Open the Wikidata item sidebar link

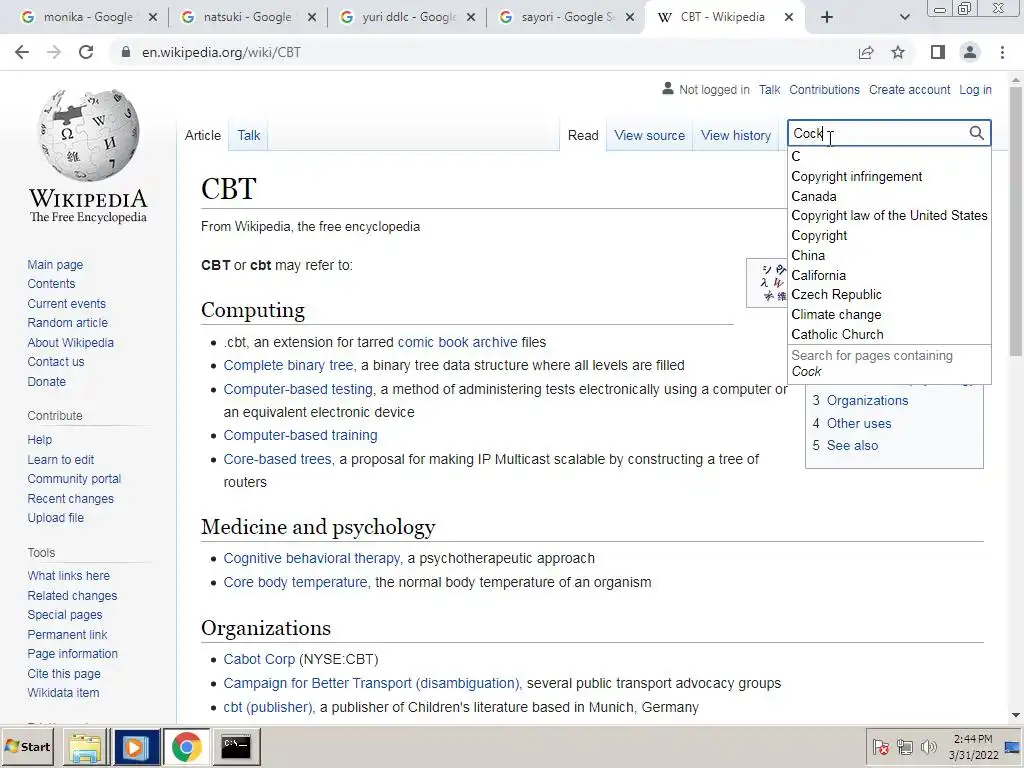coord(63,693)
